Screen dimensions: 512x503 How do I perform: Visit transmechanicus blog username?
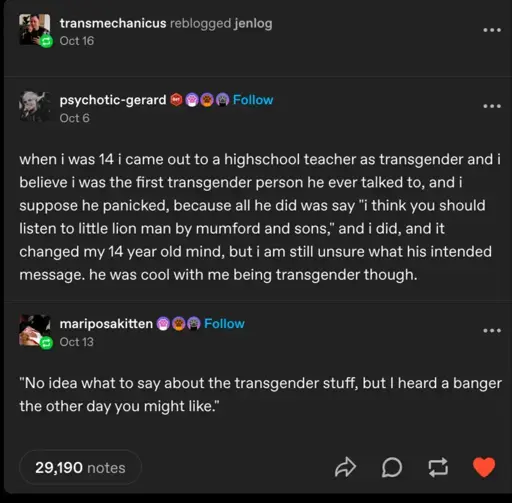(x=113, y=23)
